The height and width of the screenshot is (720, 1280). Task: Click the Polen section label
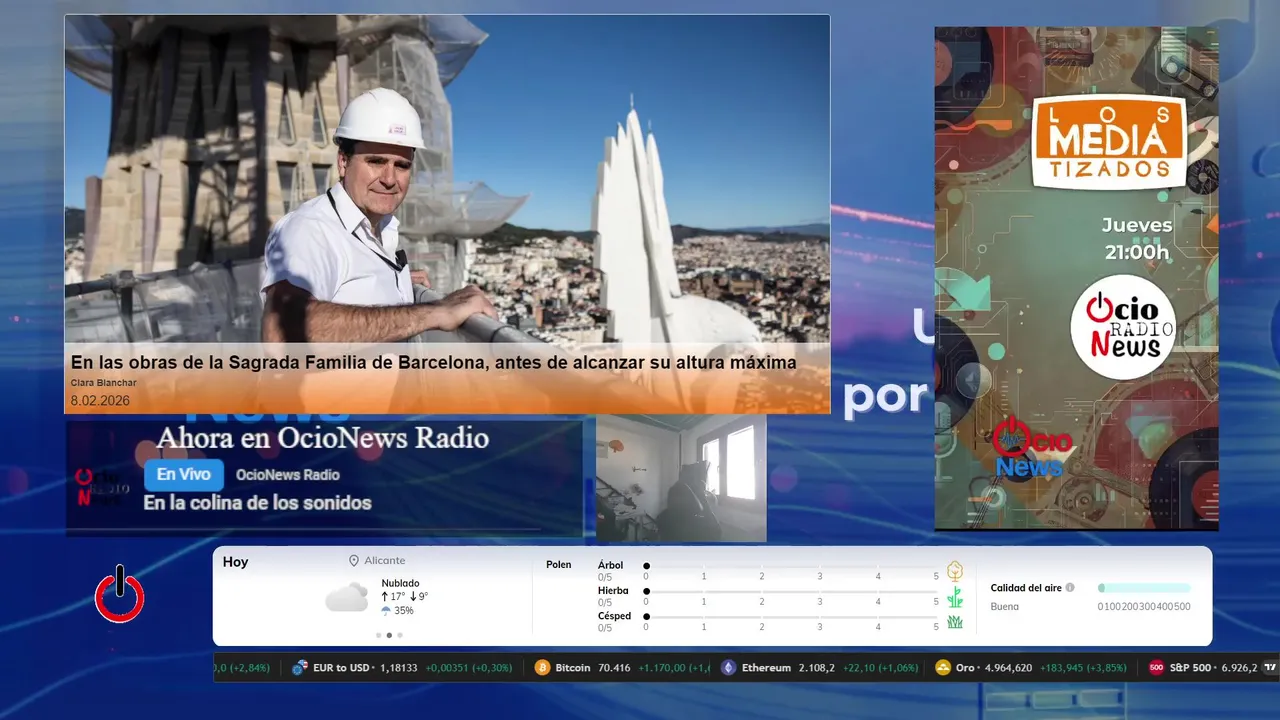[x=559, y=565]
